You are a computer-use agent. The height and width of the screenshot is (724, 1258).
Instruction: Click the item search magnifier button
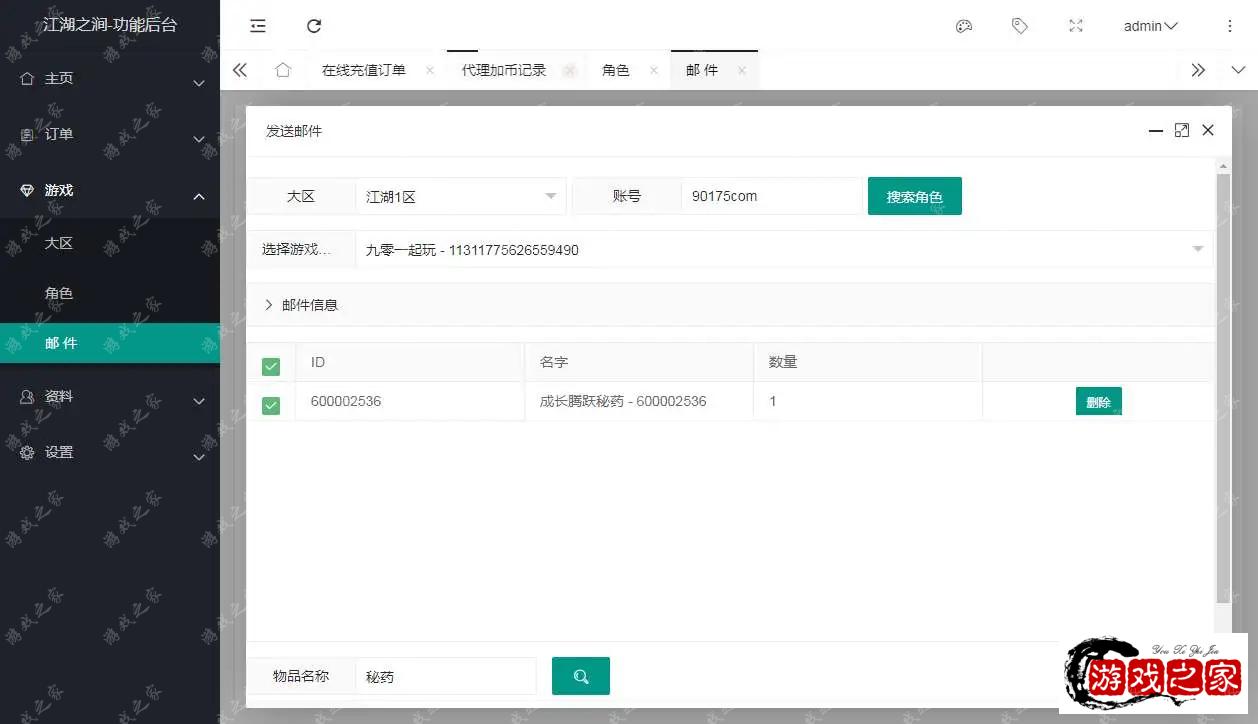[x=580, y=676]
